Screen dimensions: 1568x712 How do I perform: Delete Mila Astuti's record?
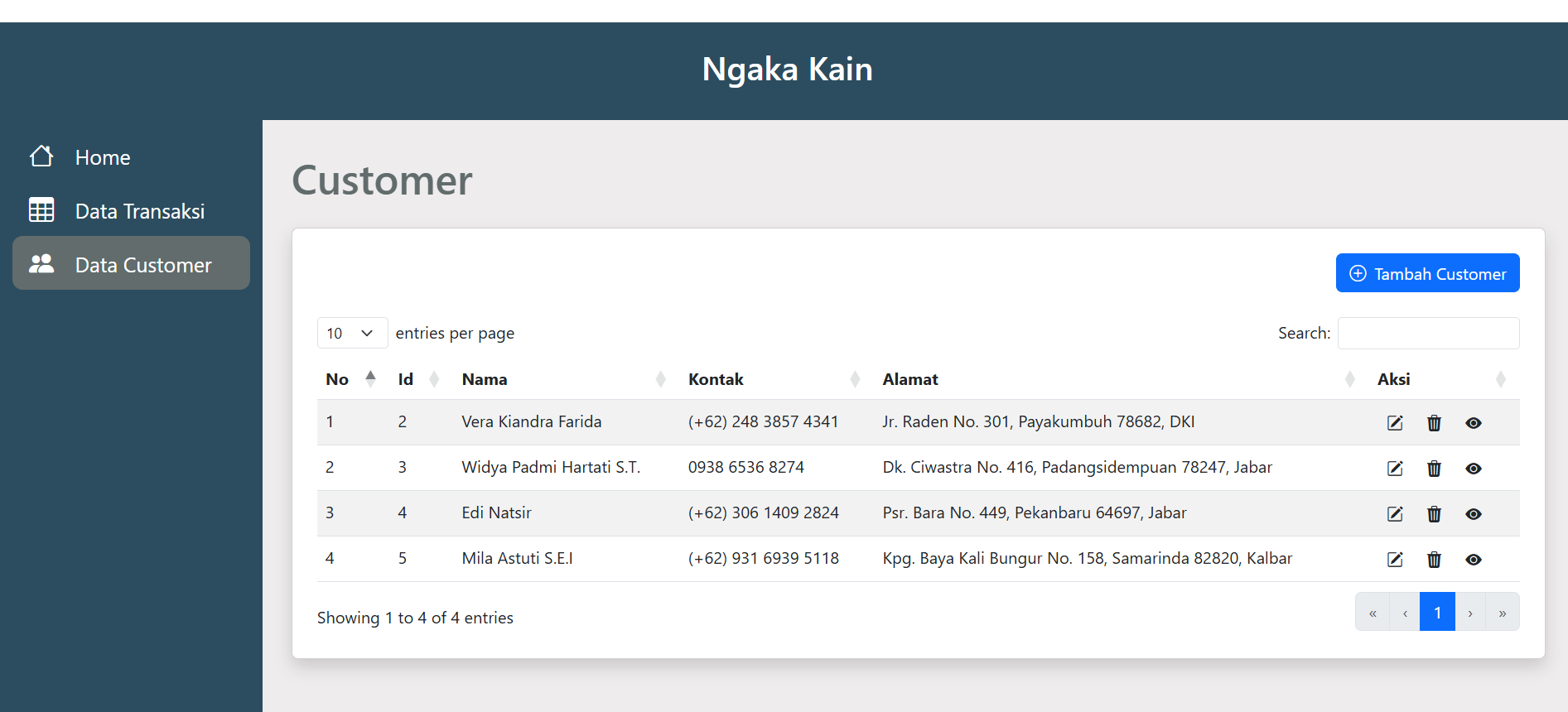point(1434,560)
